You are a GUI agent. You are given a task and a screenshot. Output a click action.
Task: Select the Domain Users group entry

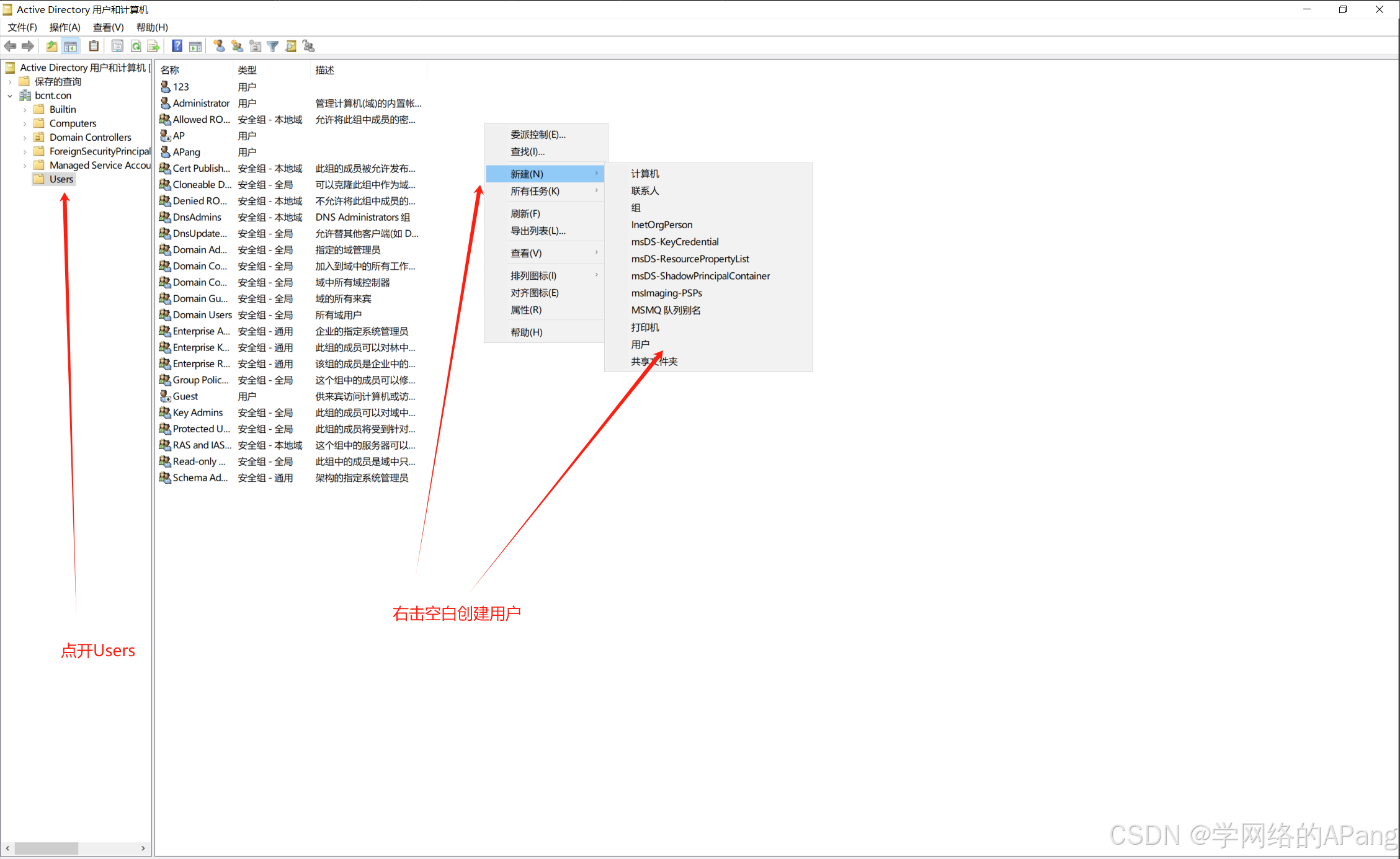pos(202,315)
